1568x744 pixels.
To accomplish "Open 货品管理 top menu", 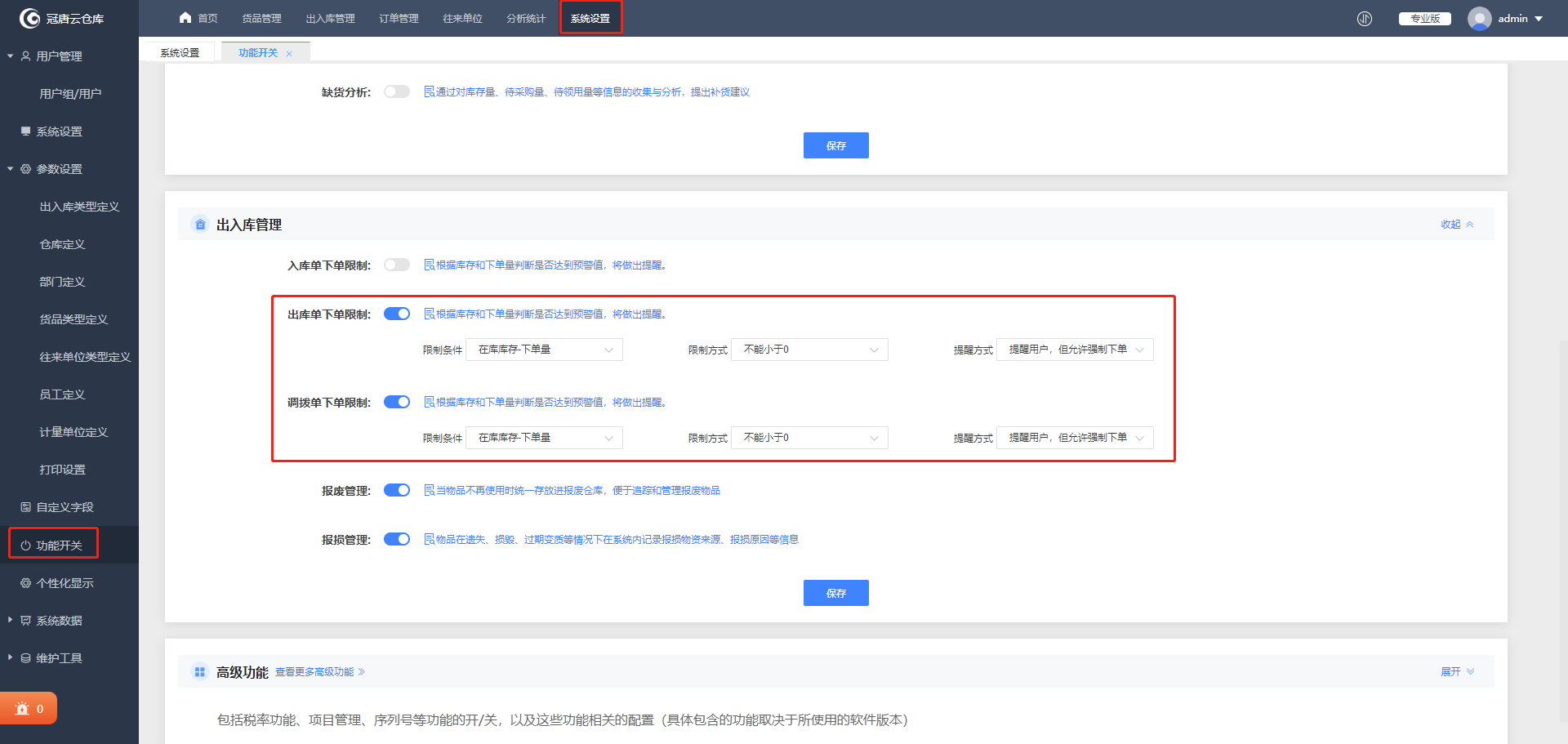I will tap(261, 19).
